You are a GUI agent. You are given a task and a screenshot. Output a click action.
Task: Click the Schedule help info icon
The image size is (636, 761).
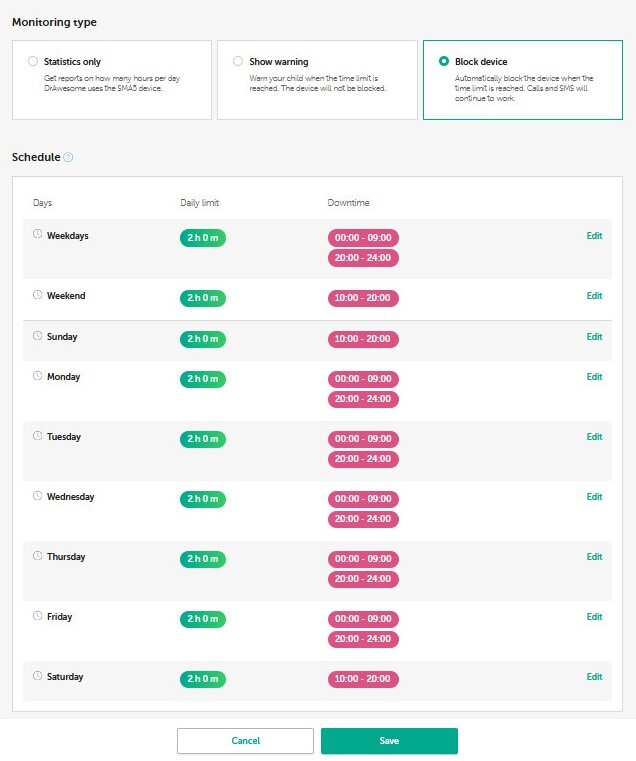point(68,157)
